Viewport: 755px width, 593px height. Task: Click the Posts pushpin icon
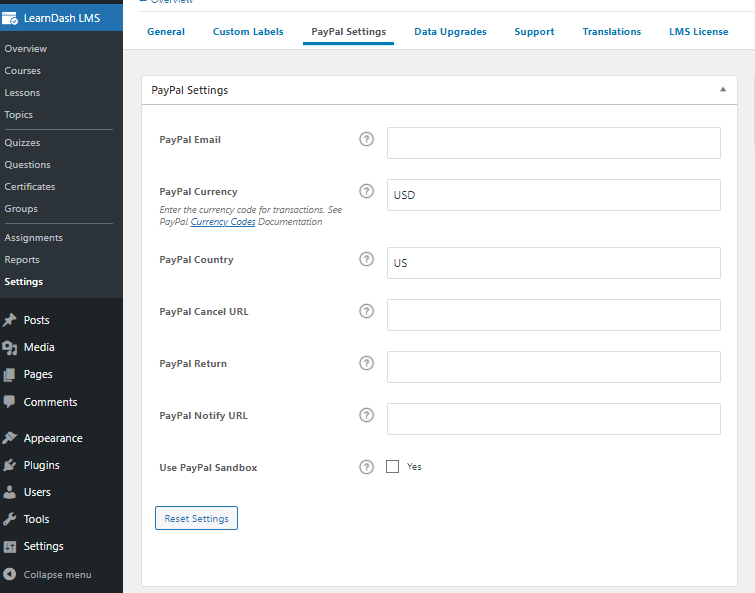point(10,320)
